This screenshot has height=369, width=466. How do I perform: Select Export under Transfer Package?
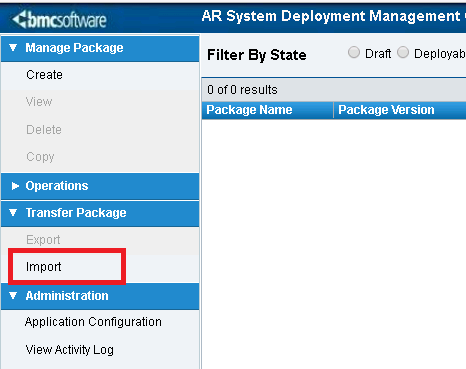pyautogui.click(x=43, y=240)
